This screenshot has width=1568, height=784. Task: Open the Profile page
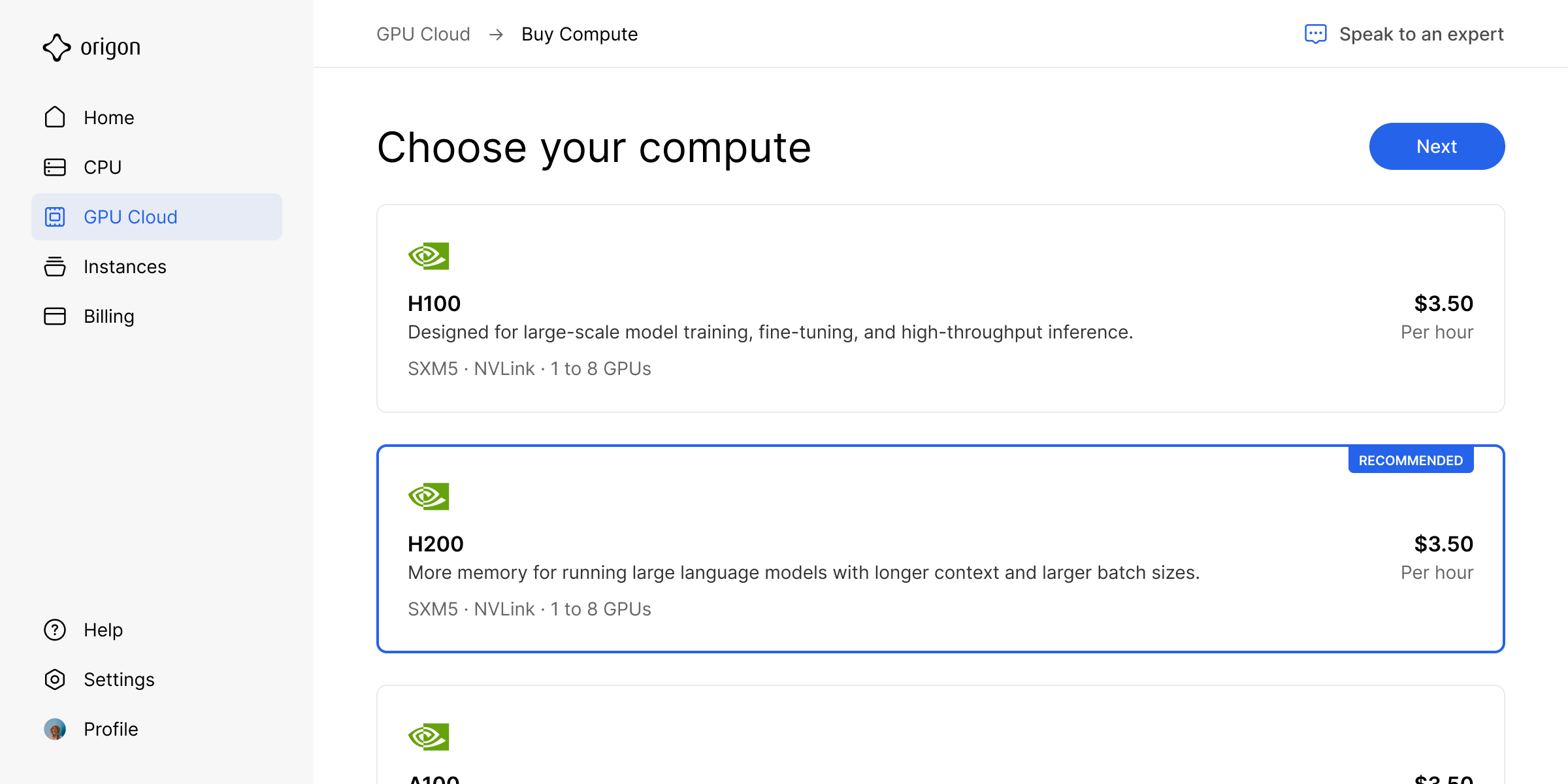click(x=157, y=729)
